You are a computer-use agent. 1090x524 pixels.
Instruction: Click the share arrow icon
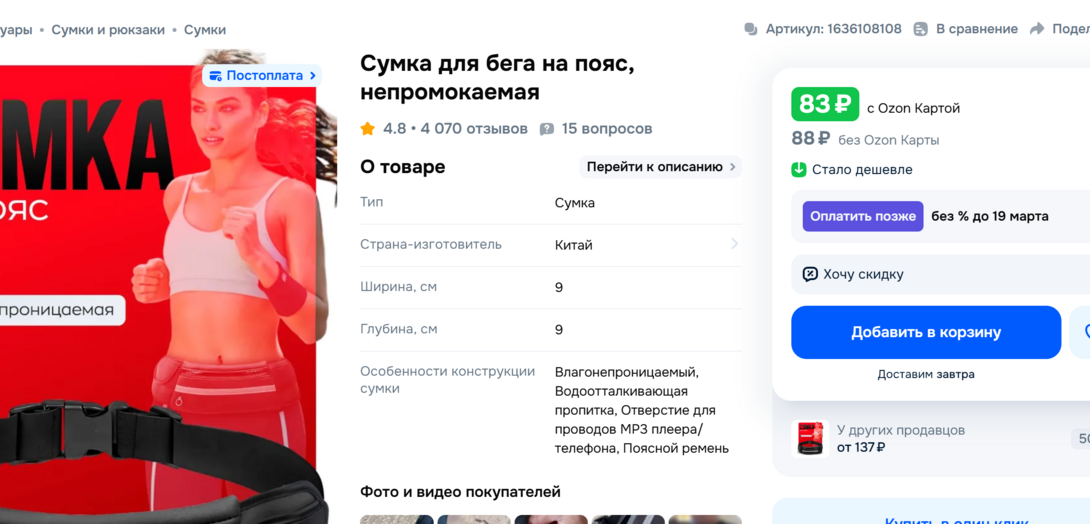click(x=1037, y=29)
